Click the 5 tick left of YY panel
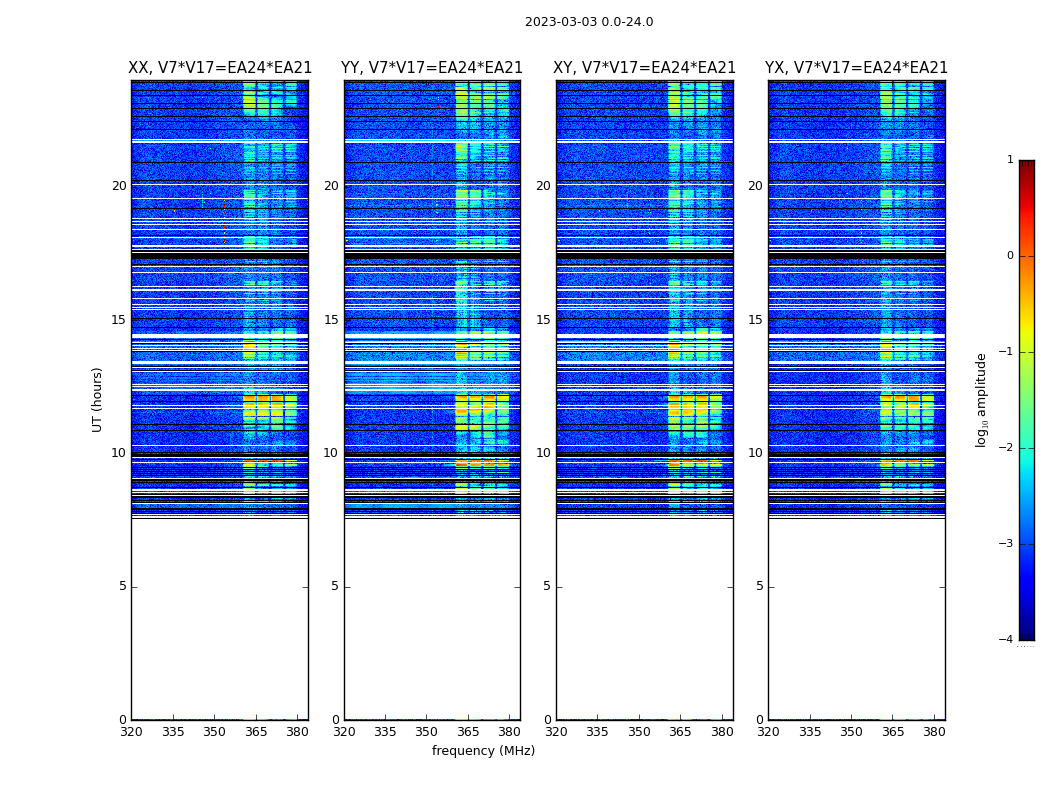 (x=335, y=586)
